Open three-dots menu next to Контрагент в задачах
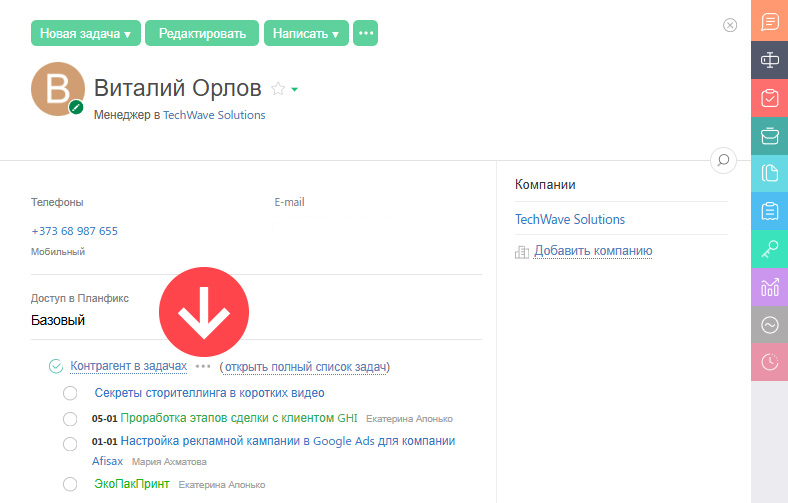This screenshot has width=788, height=503. pyautogui.click(x=203, y=366)
